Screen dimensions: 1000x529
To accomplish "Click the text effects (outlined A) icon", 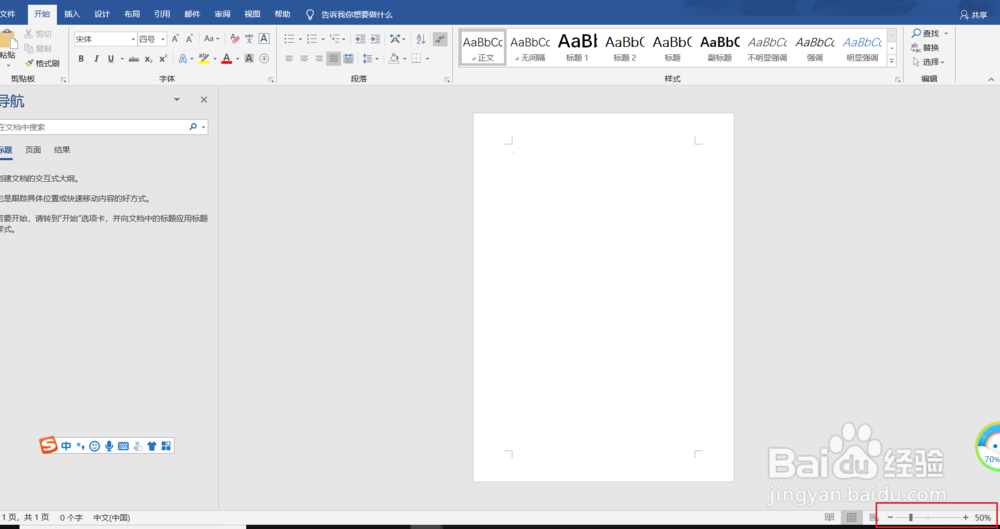I will coord(182,59).
